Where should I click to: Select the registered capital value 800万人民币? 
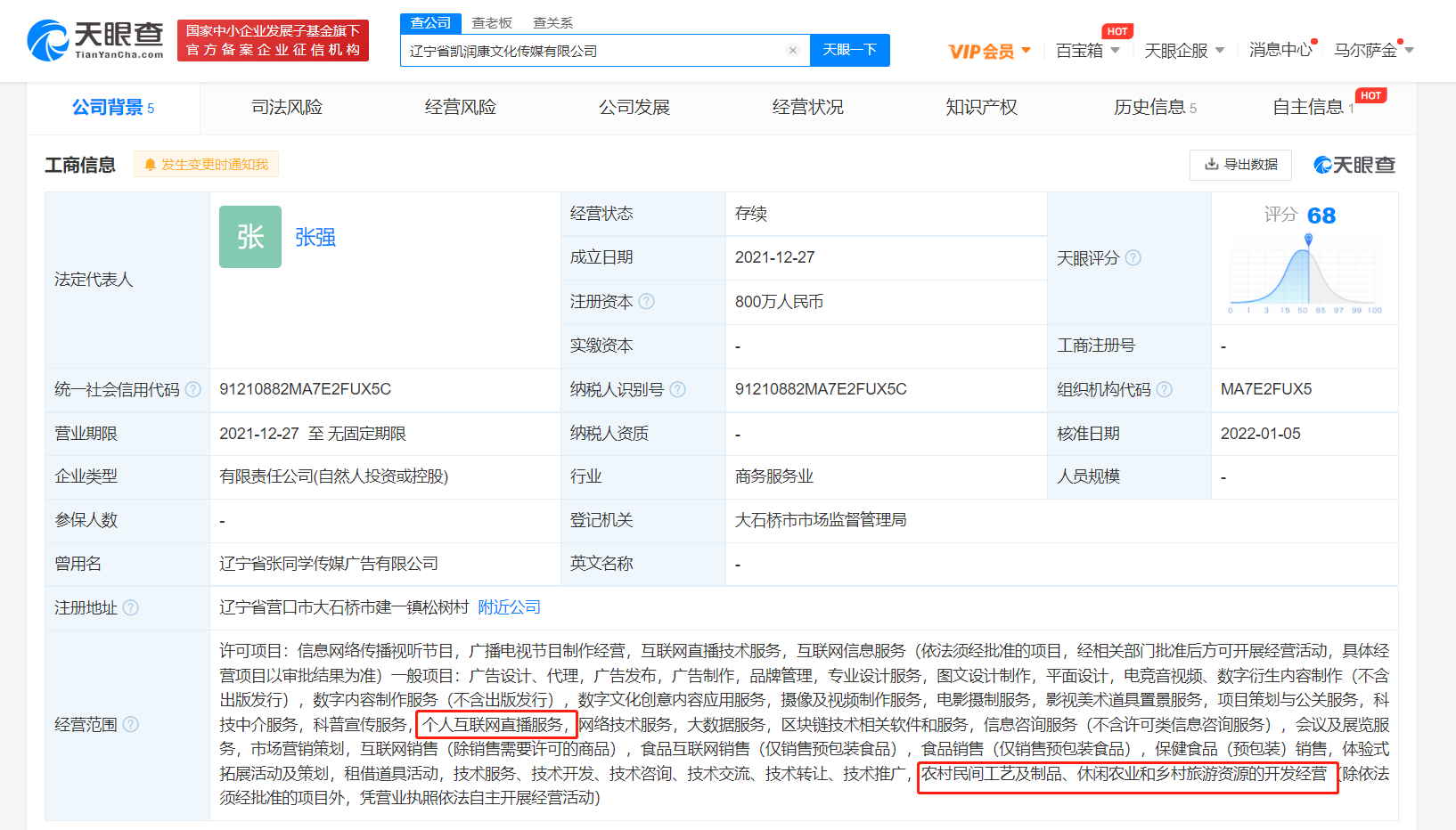pos(779,302)
